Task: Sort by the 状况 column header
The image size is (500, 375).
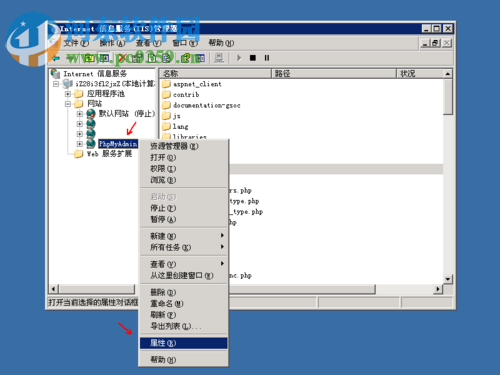Action: click(x=420, y=74)
